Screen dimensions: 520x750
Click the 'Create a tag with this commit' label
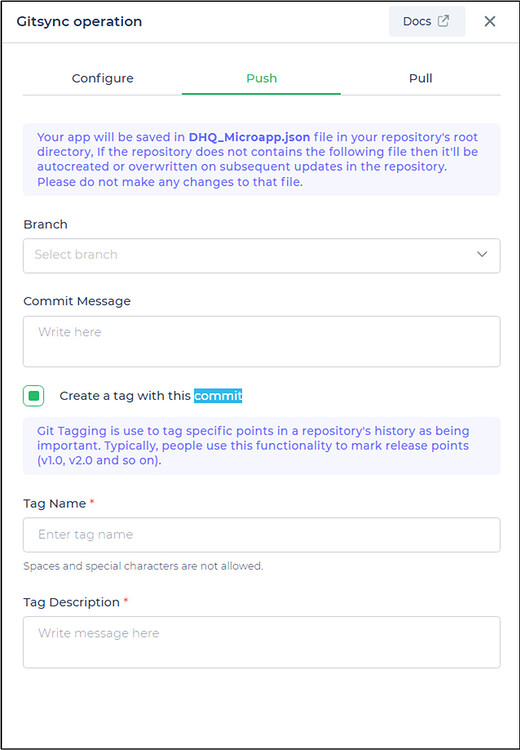click(x=151, y=396)
